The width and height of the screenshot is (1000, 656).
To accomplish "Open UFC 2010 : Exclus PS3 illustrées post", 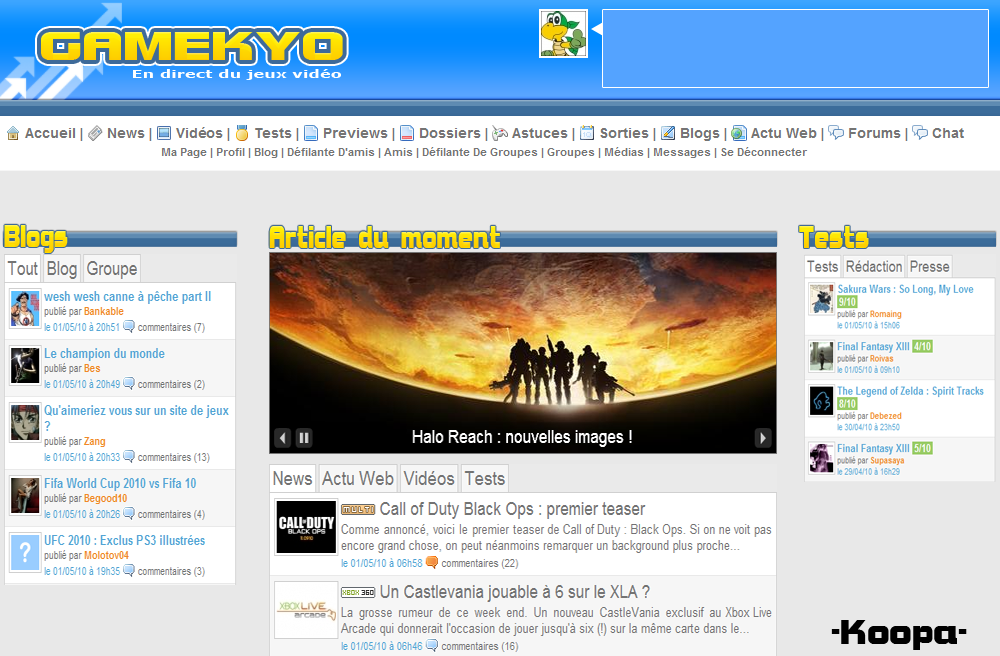I will click(124, 541).
